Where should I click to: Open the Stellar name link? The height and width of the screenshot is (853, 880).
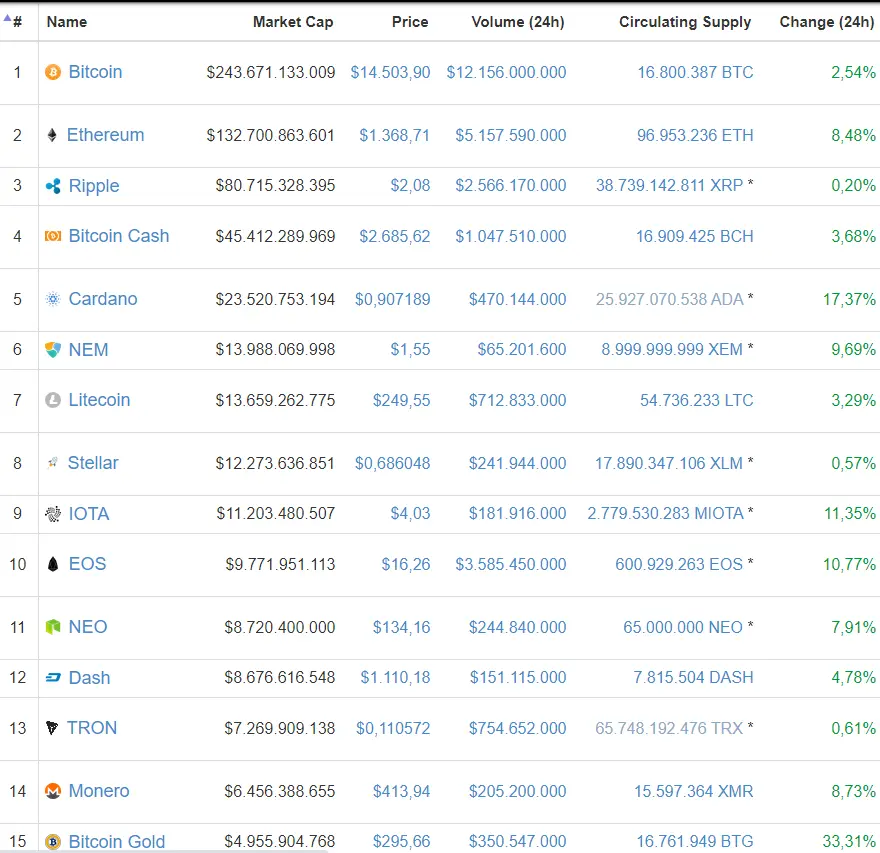click(x=93, y=462)
